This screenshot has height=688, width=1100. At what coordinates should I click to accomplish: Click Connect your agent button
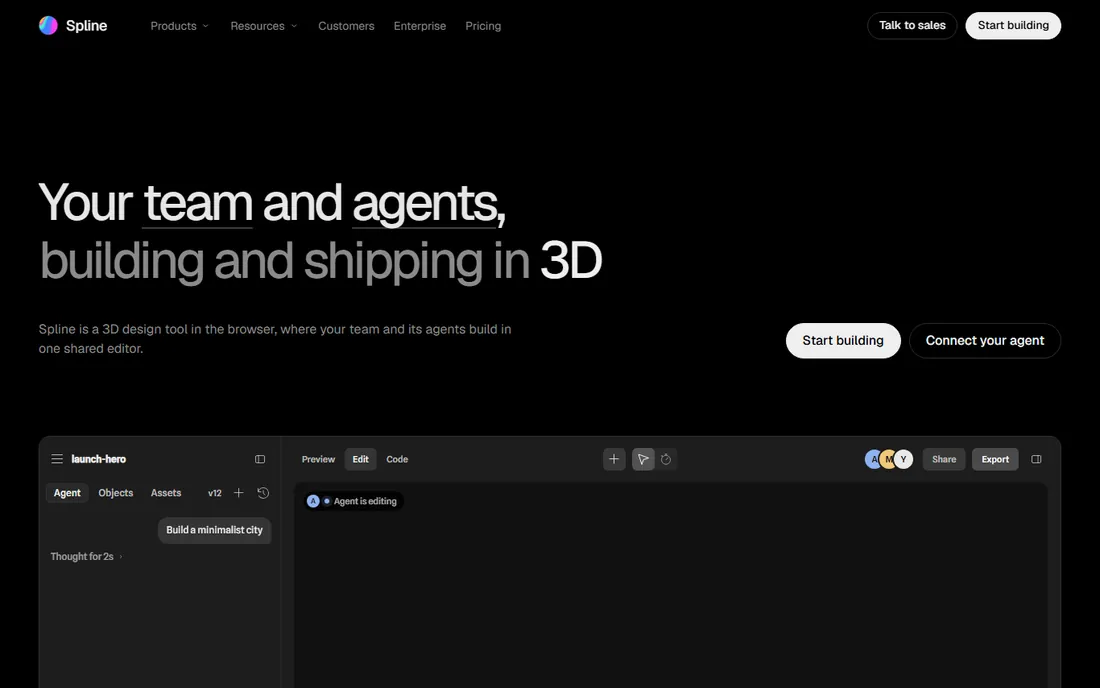(985, 341)
